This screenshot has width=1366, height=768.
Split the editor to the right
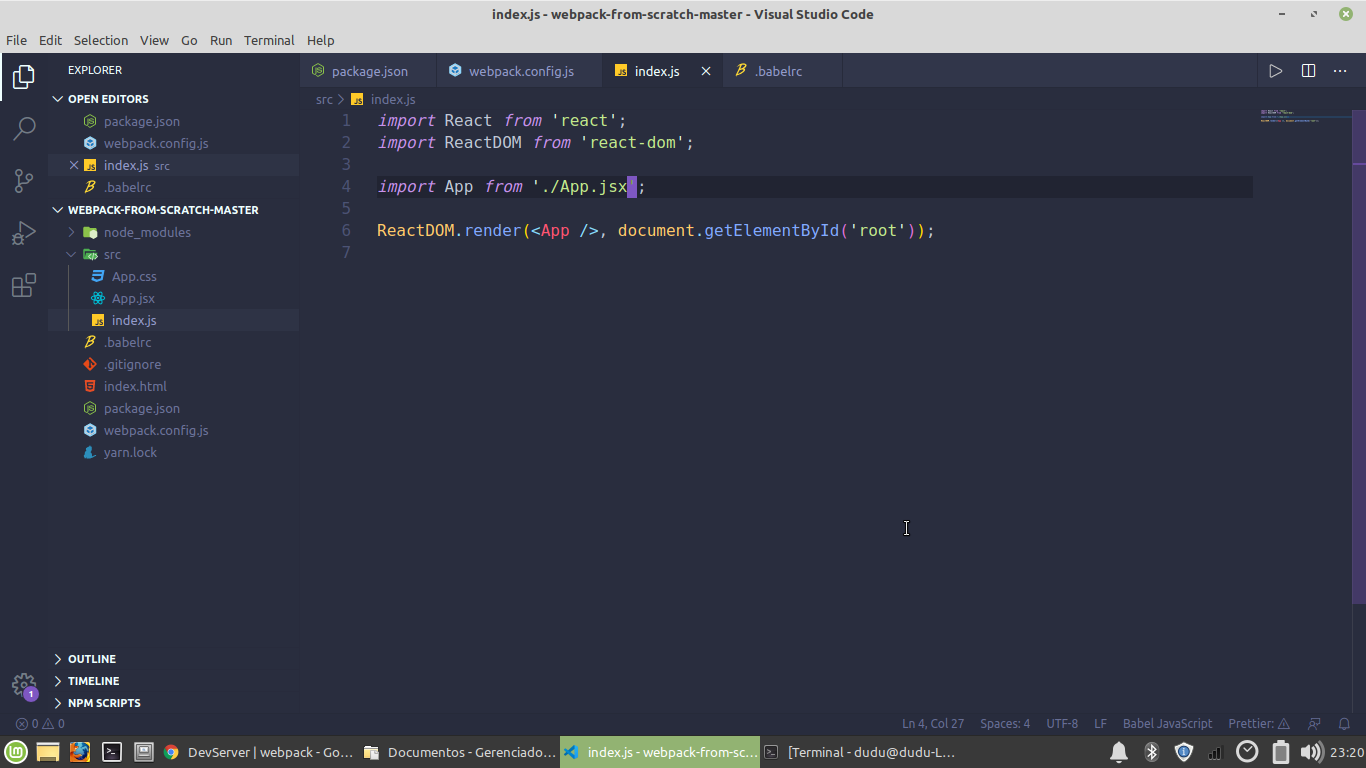(1308, 71)
